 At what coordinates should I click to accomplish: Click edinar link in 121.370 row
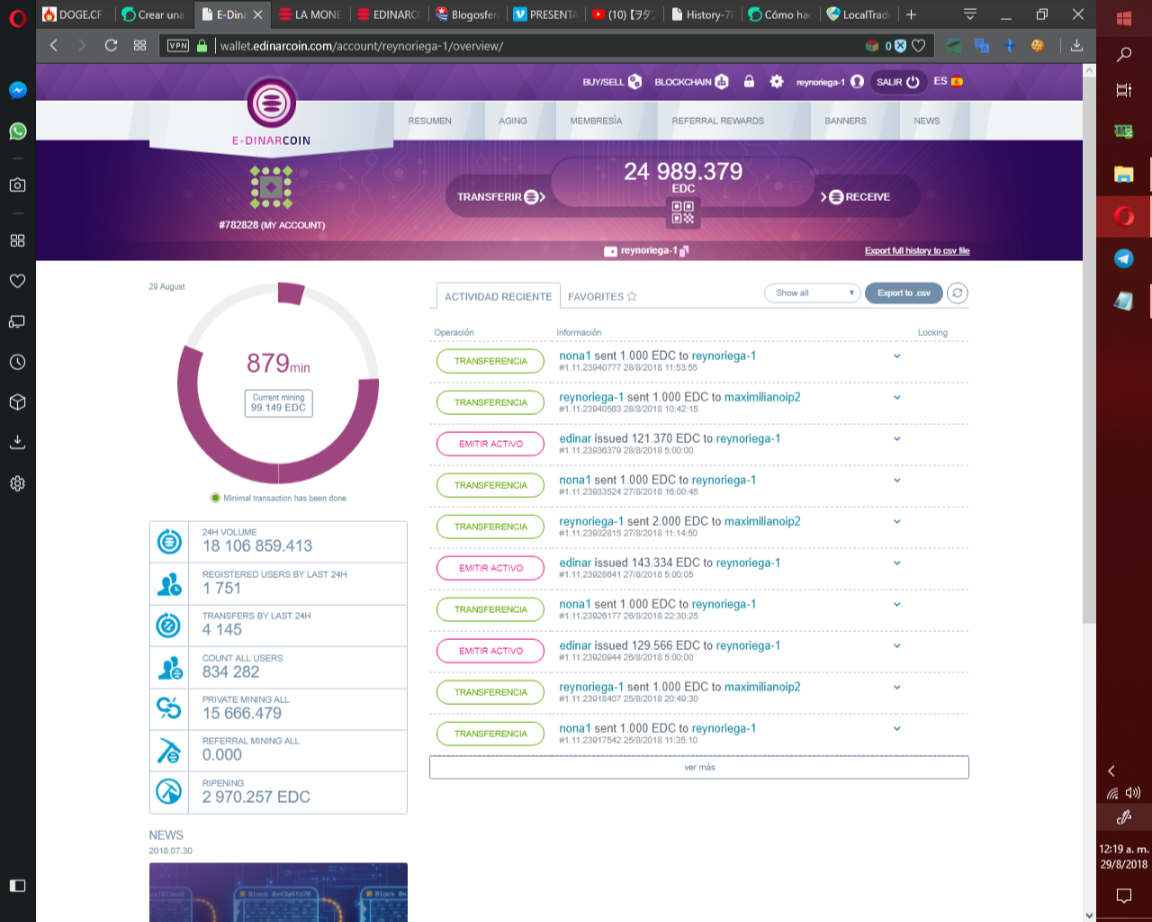(575, 438)
